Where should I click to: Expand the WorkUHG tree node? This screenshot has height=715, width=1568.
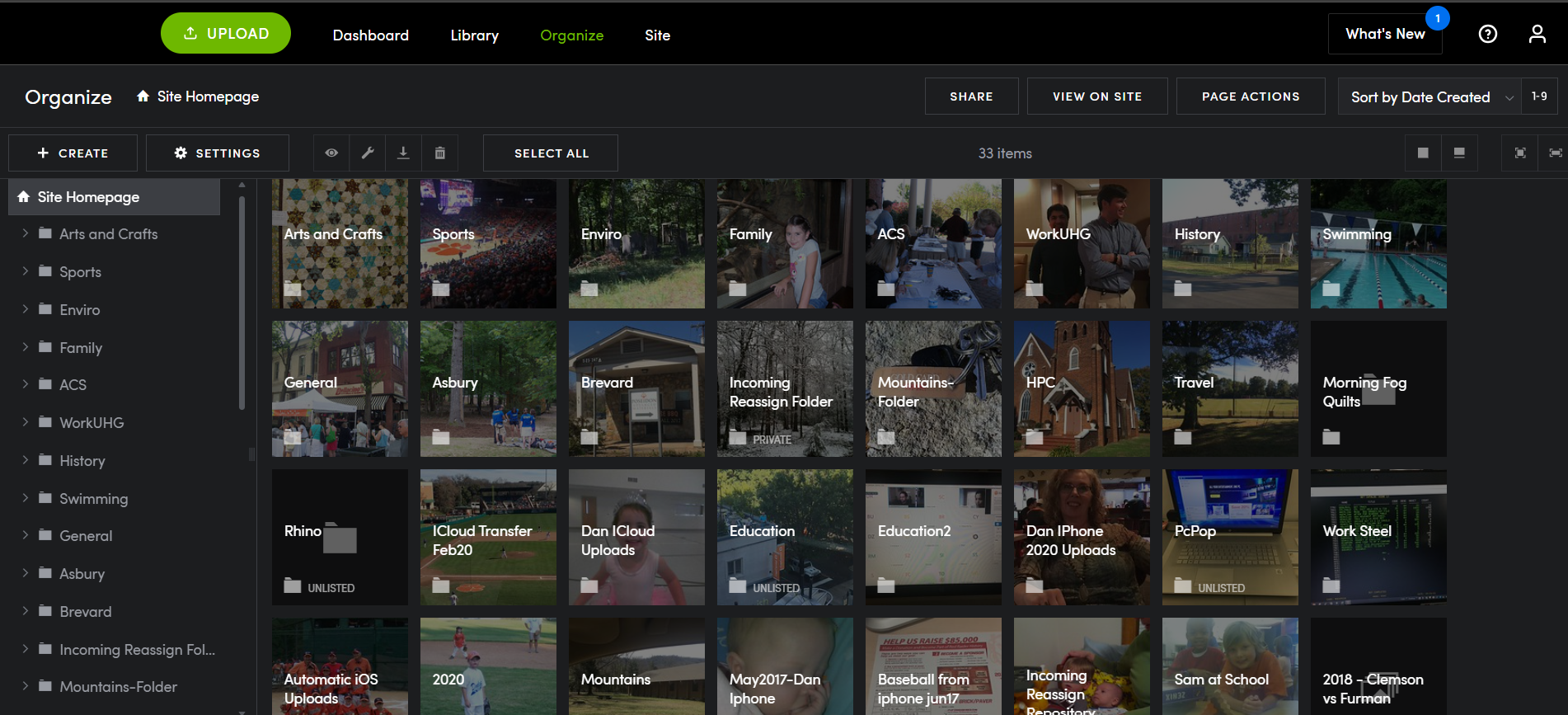pos(25,422)
